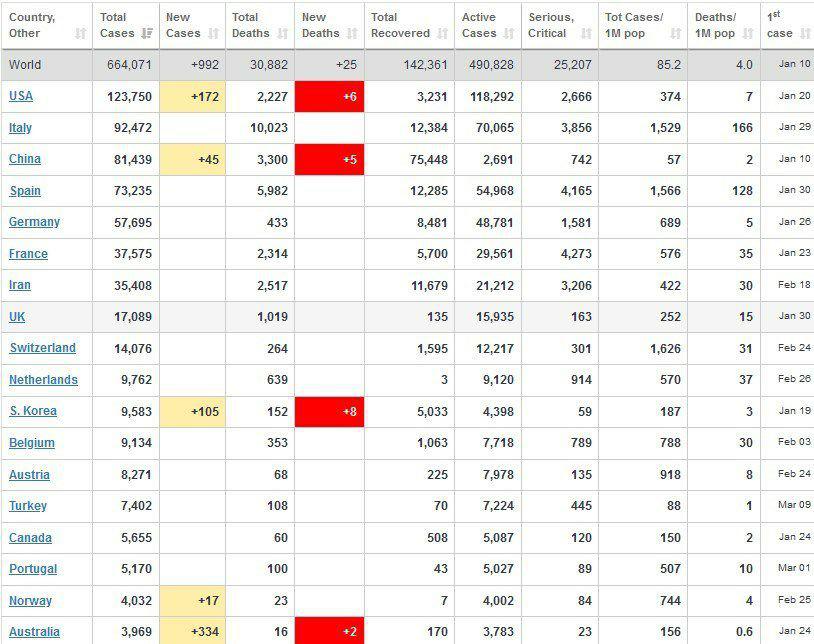Screen dimensions: 814x644
Task: Open the Belgium country link
Action: coord(32,443)
